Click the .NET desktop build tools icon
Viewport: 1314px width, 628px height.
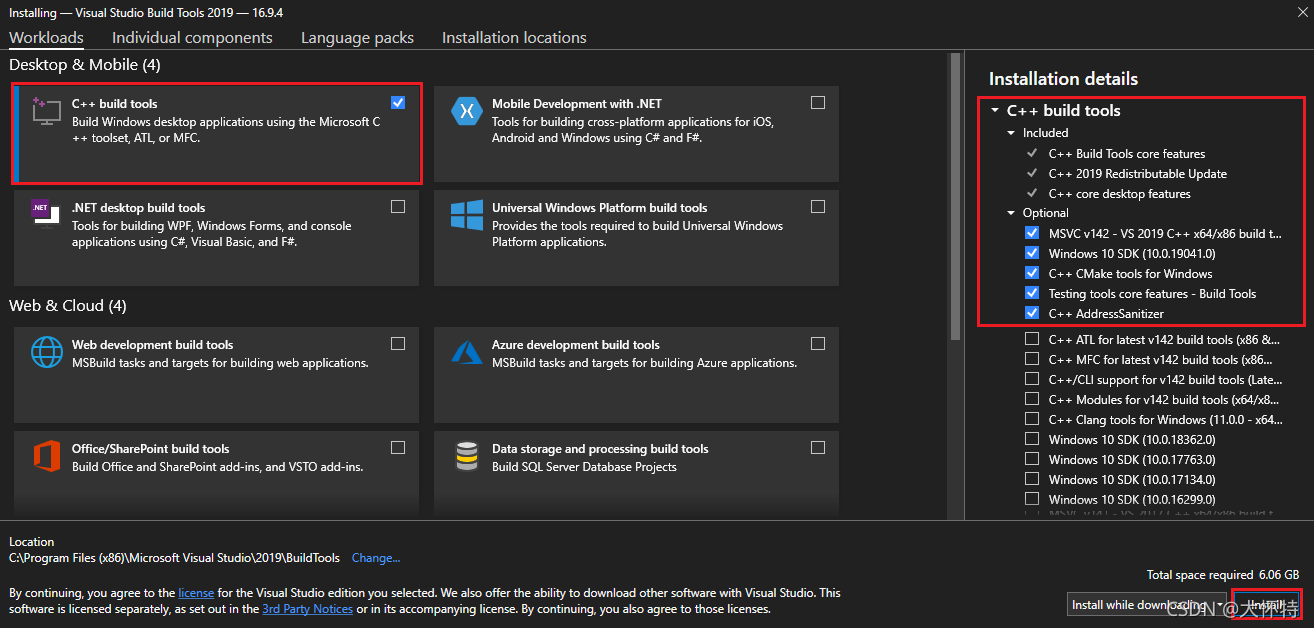coord(47,214)
